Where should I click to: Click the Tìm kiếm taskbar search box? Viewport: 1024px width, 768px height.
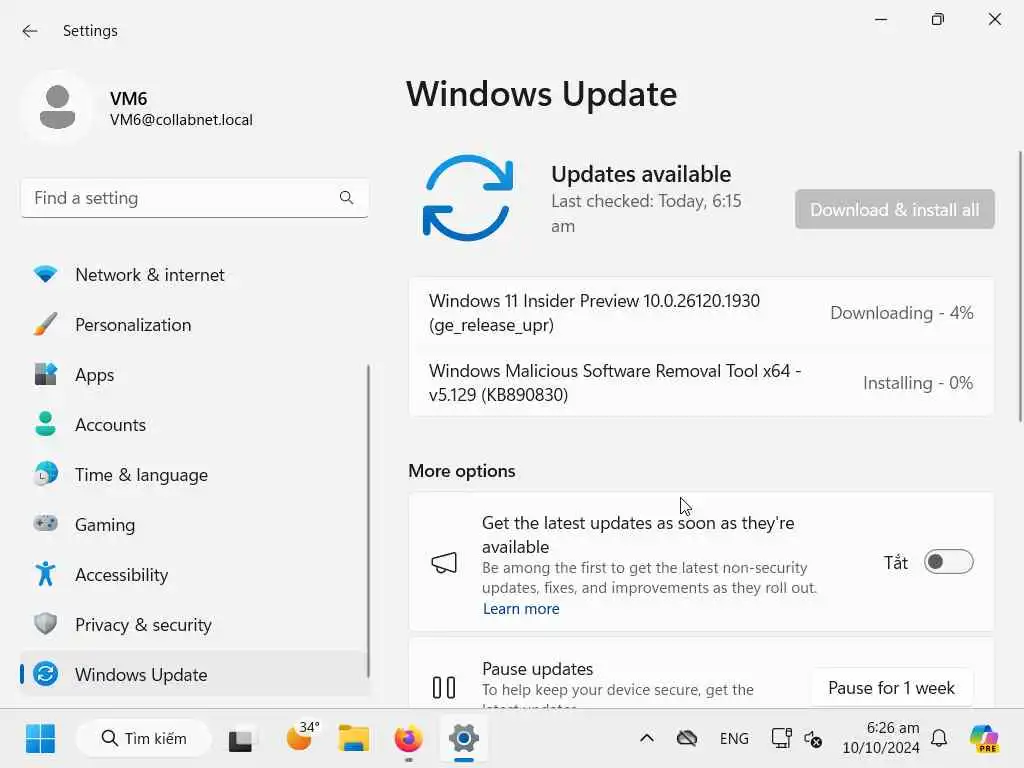click(144, 738)
